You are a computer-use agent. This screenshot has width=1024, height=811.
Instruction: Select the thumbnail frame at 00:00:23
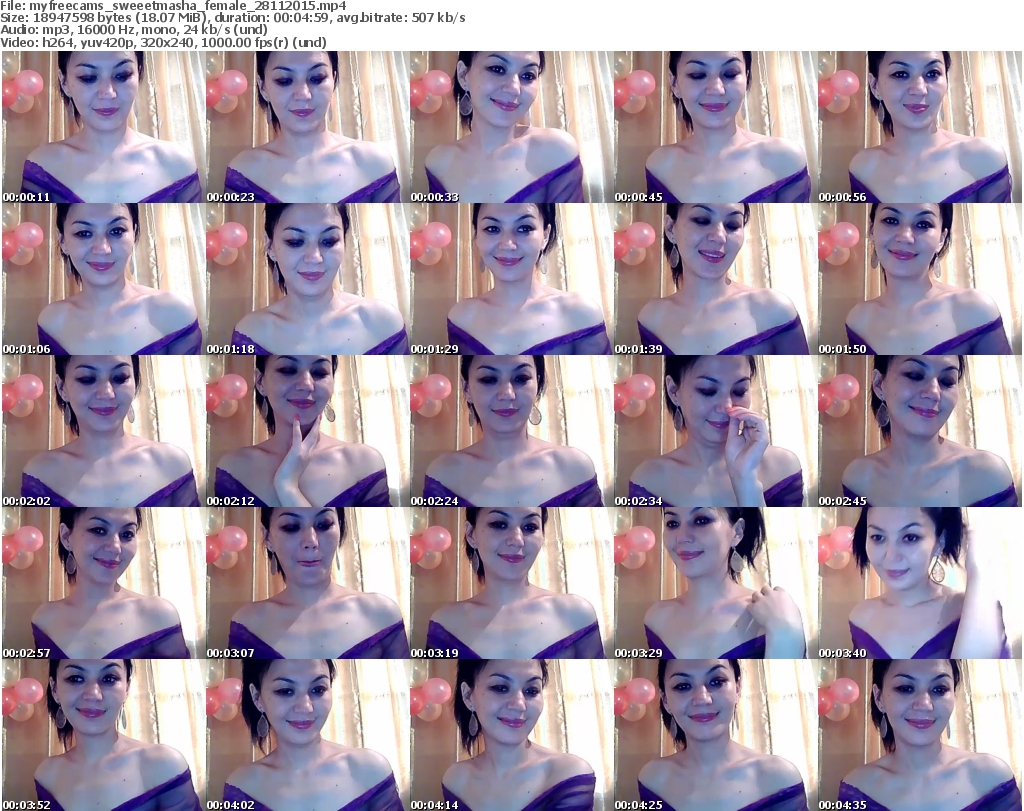pyautogui.click(x=308, y=127)
